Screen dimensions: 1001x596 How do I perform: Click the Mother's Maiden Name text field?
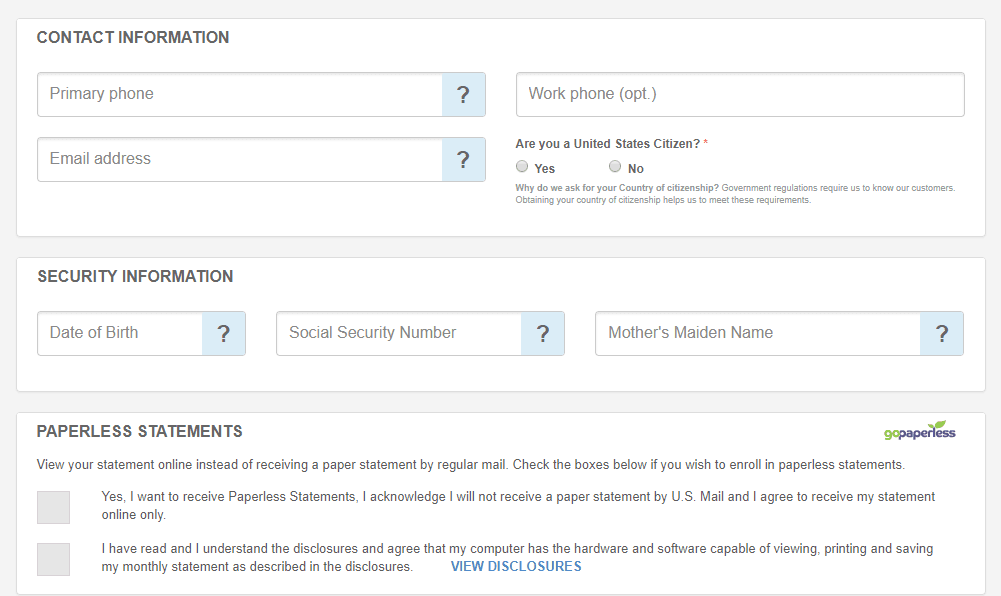(x=757, y=334)
